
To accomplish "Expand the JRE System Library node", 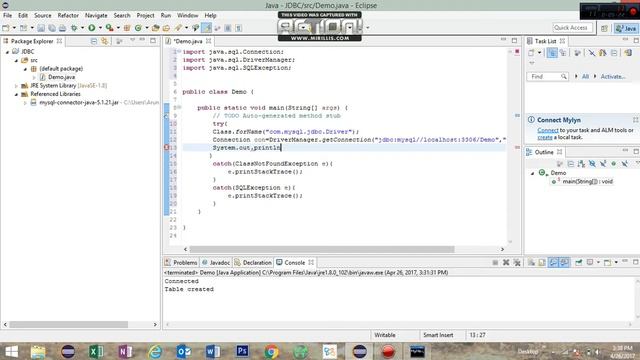I will tap(16, 86).
